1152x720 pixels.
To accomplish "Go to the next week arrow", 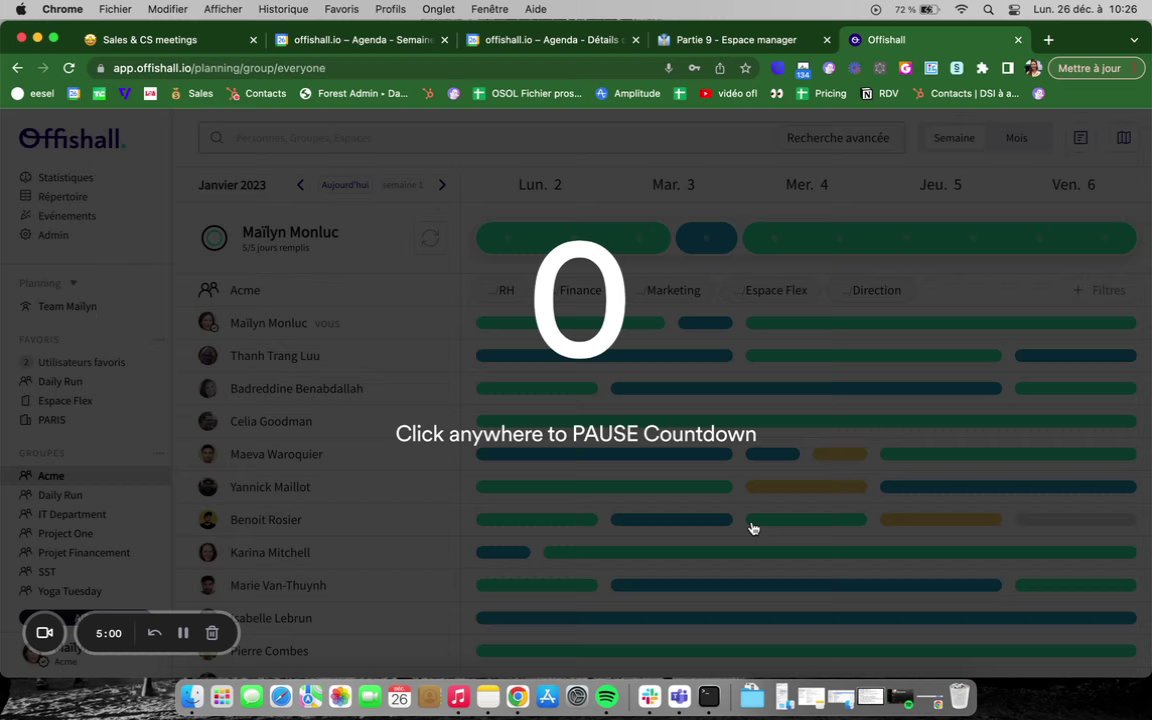I will coord(442,184).
